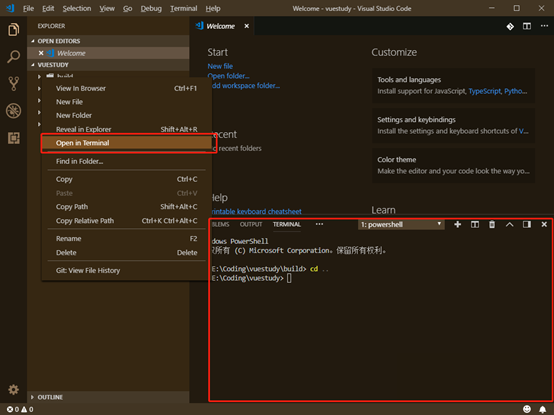Kill the terminal with trash icon
Image resolution: width=554 pixels, height=415 pixels.
492,224
